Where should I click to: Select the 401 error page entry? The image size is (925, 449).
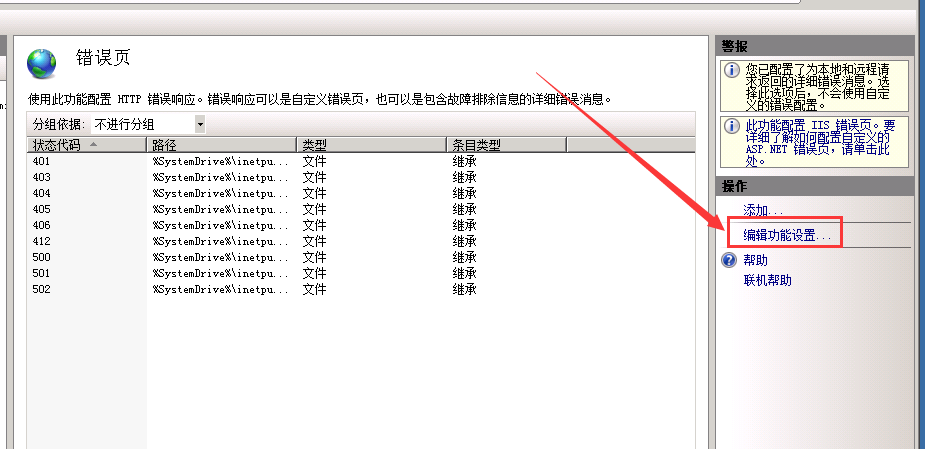point(42,161)
